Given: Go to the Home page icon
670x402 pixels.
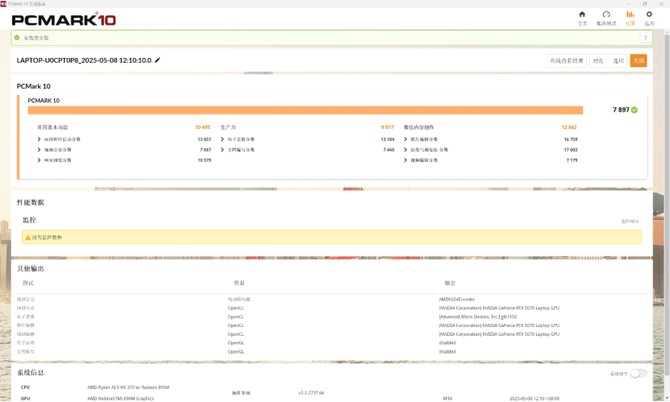Looking at the screenshot, I should coord(582,15).
